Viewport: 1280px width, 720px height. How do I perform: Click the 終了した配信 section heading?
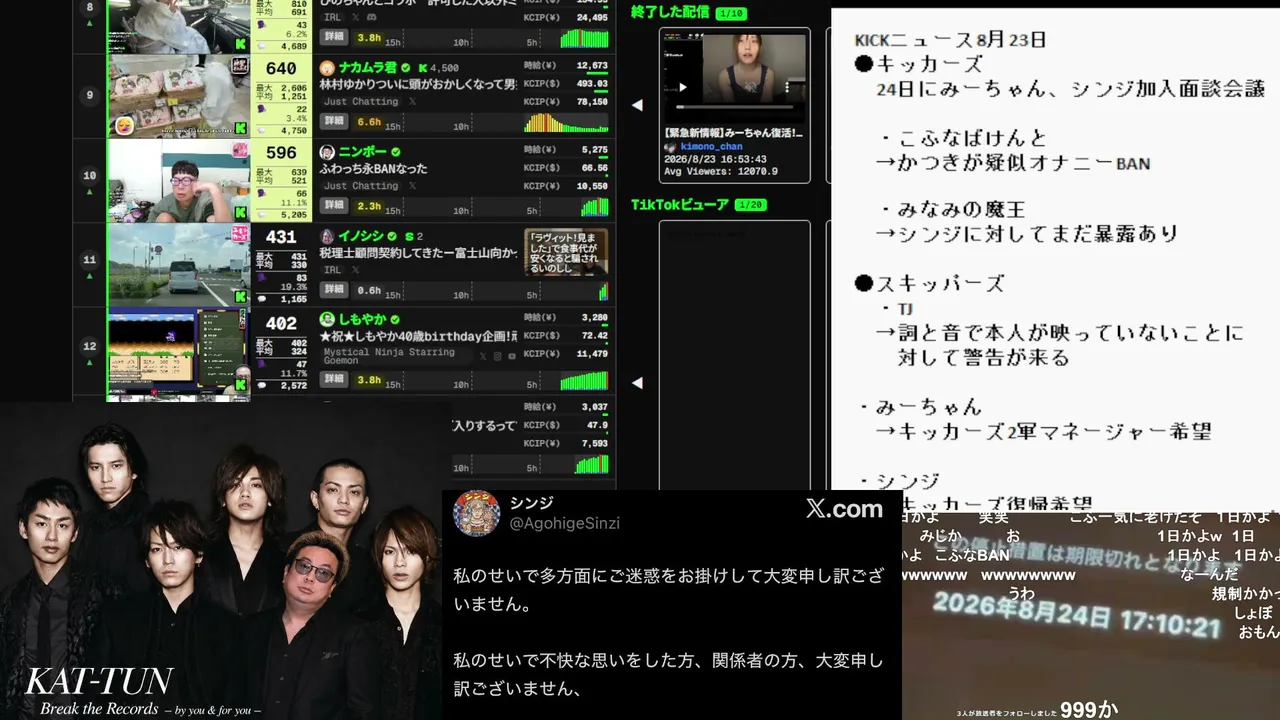pyautogui.click(x=670, y=12)
